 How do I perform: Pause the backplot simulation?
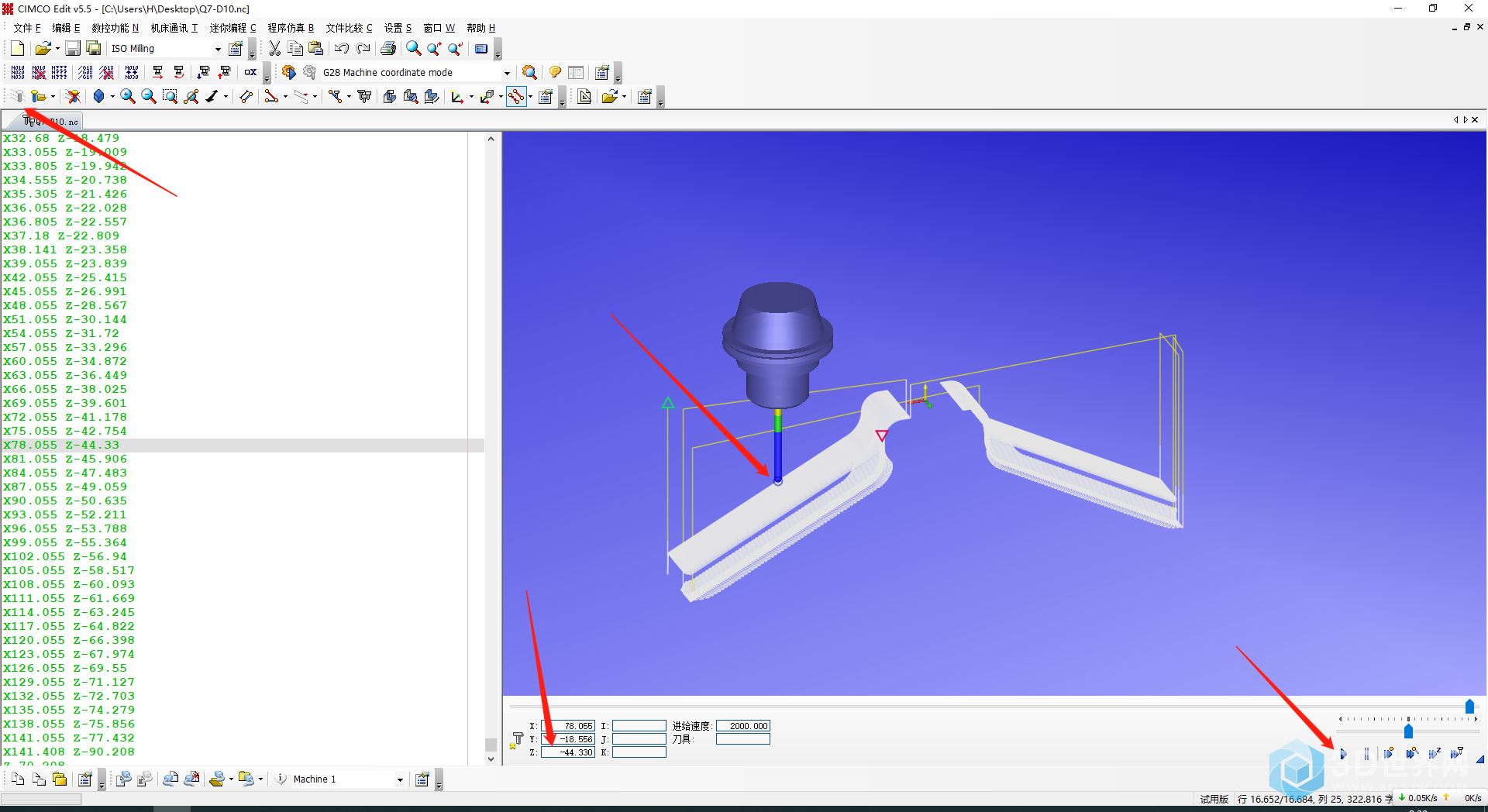coord(1366,753)
